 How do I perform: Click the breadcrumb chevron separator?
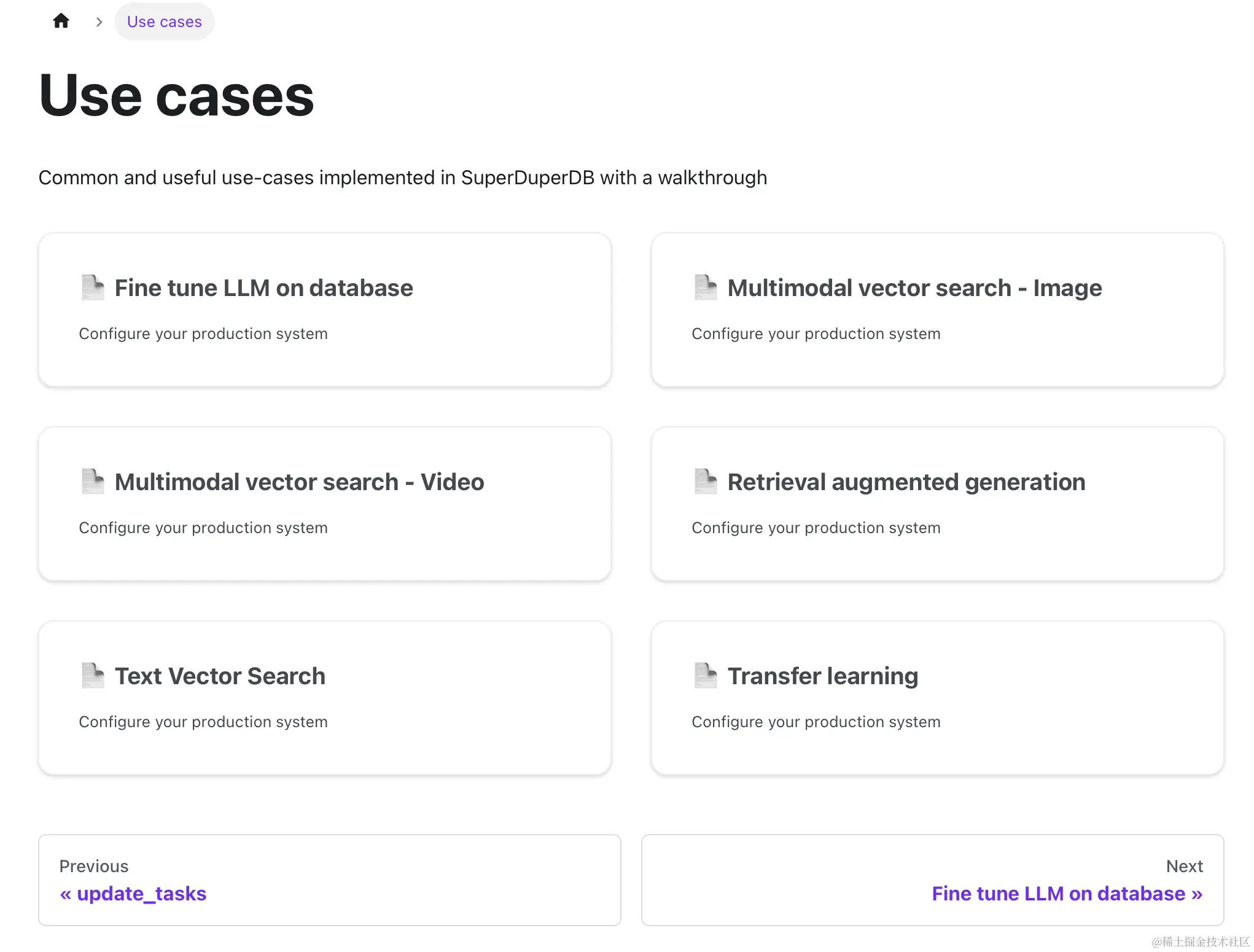pos(99,22)
